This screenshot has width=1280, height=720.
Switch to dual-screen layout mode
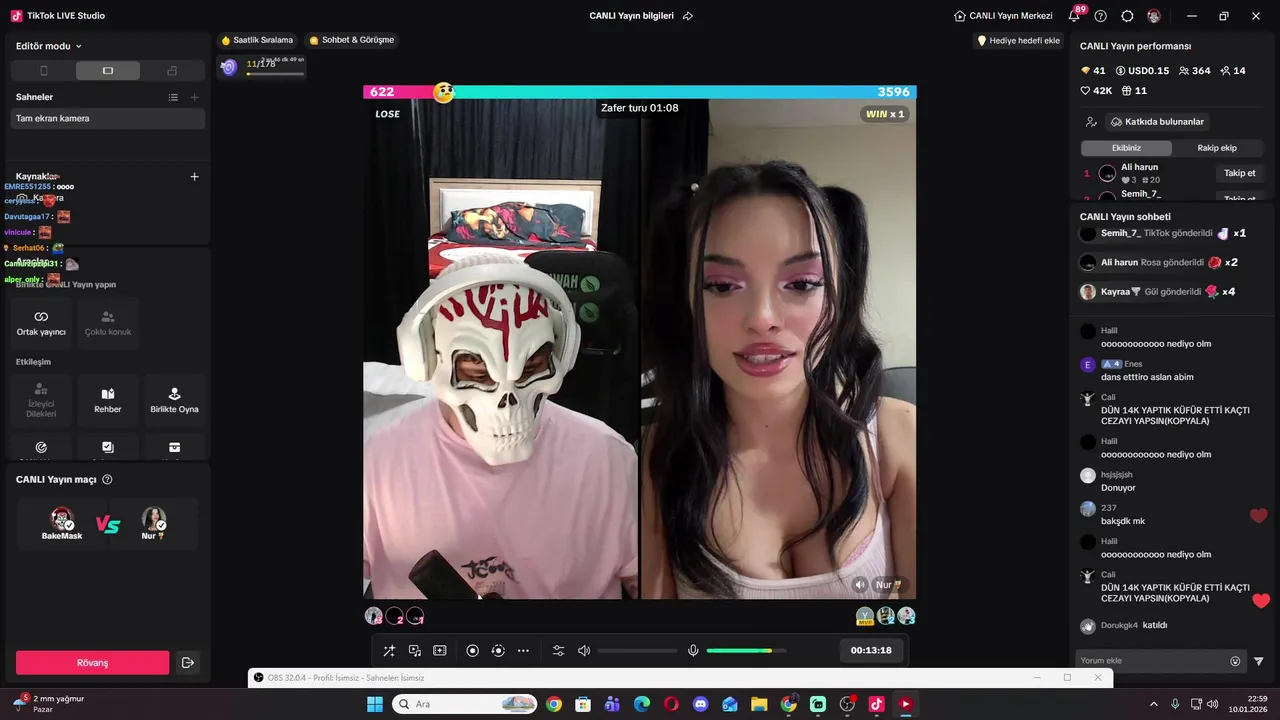click(172, 71)
